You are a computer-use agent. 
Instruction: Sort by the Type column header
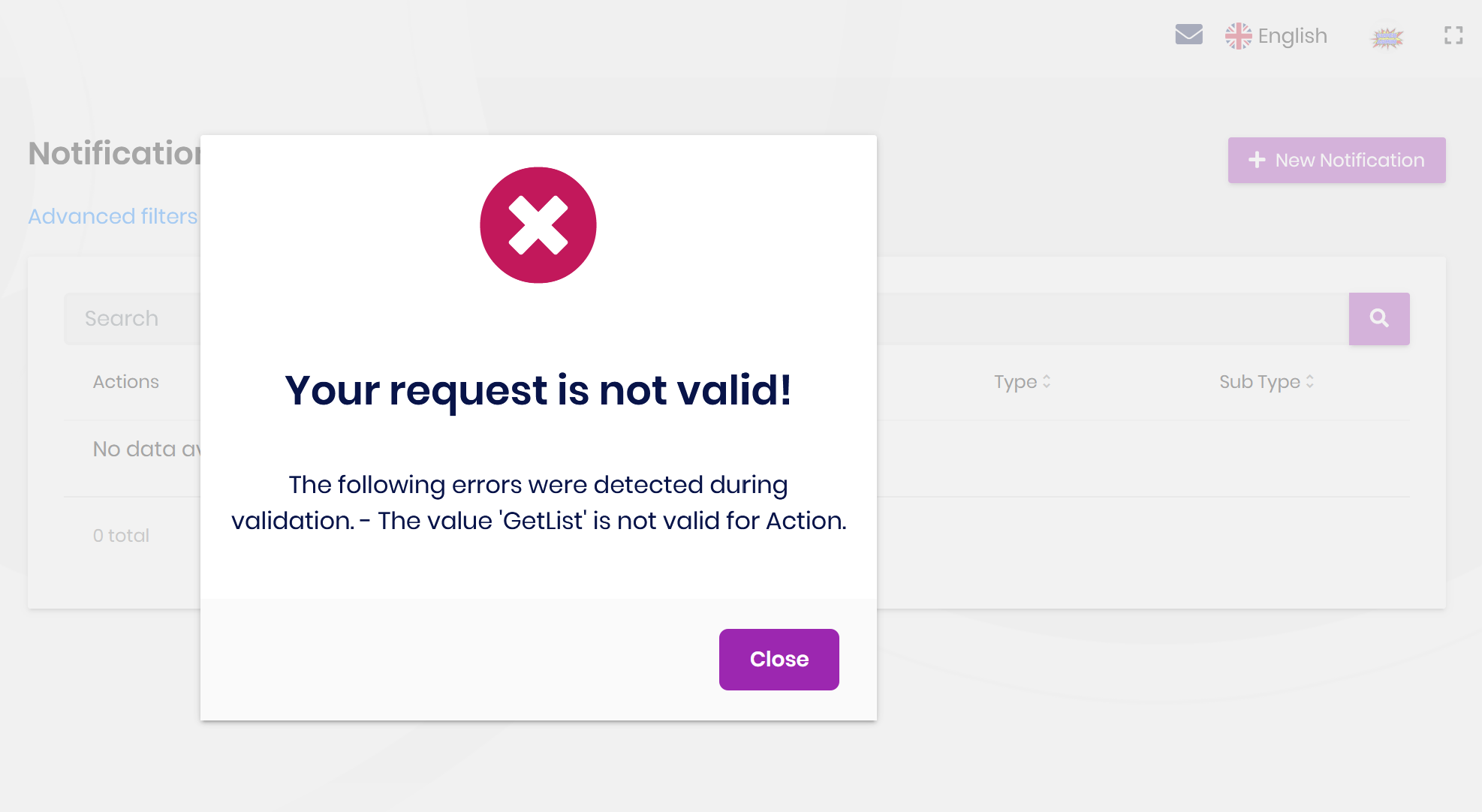pyautogui.click(x=1015, y=382)
